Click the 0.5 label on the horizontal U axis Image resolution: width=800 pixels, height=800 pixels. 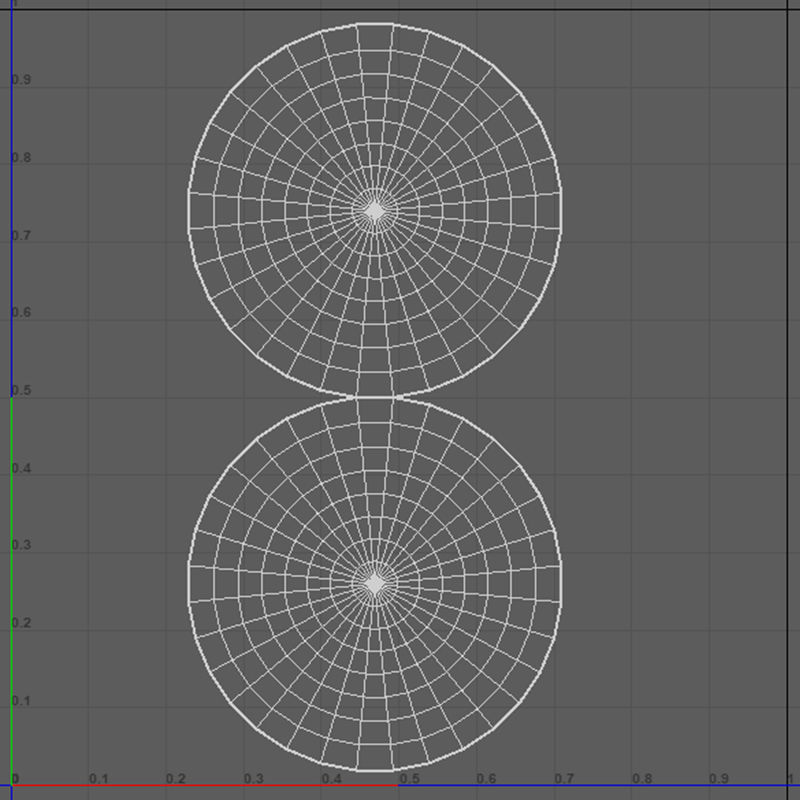pyautogui.click(x=409, y=779)
